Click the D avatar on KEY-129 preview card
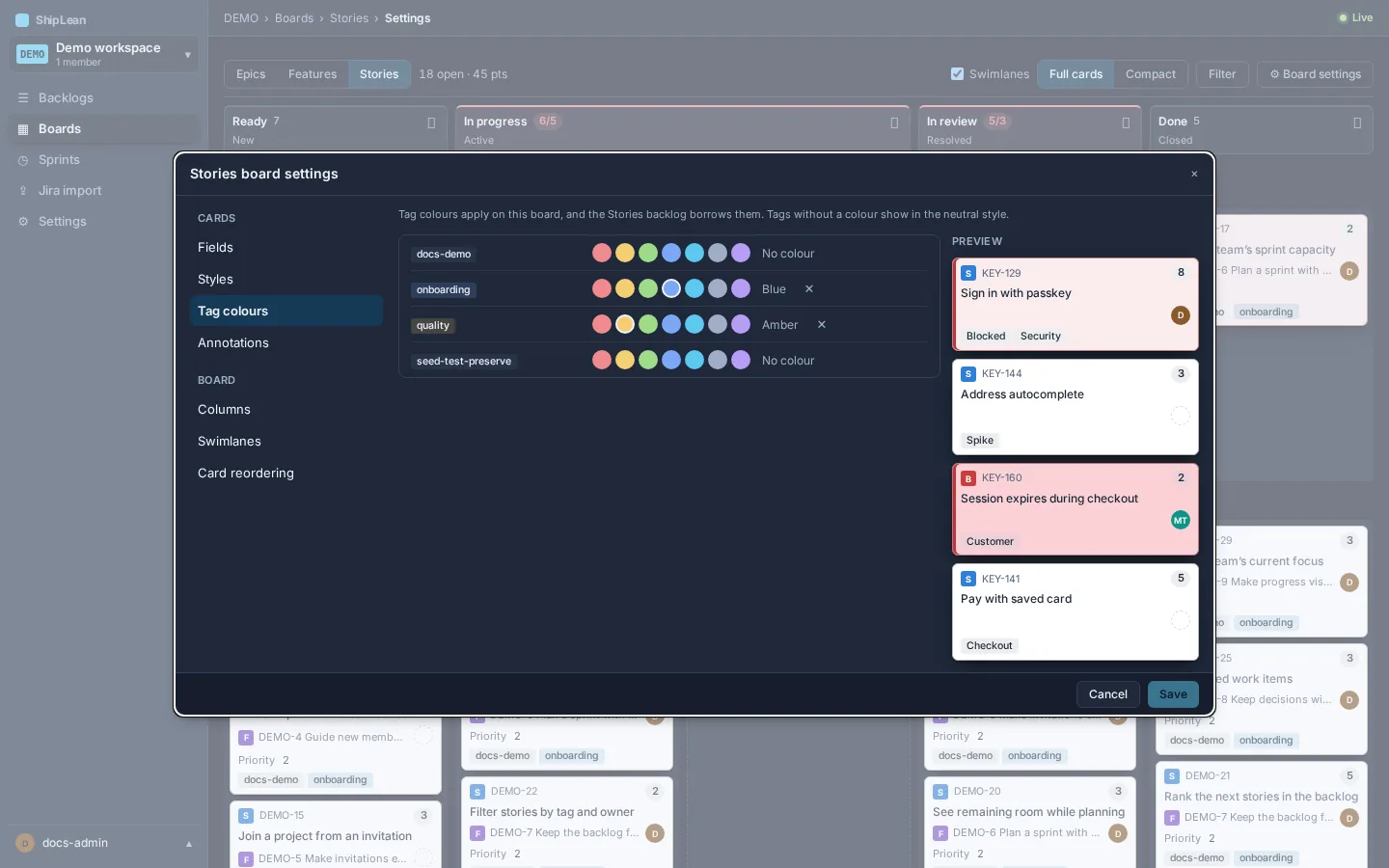1389x868 pixels. (1181, 315)
